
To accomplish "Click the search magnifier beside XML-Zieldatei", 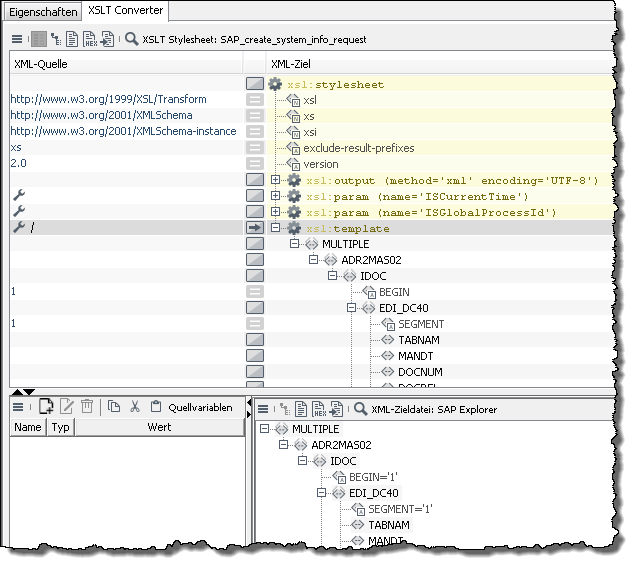I will (x=360, y=408).
